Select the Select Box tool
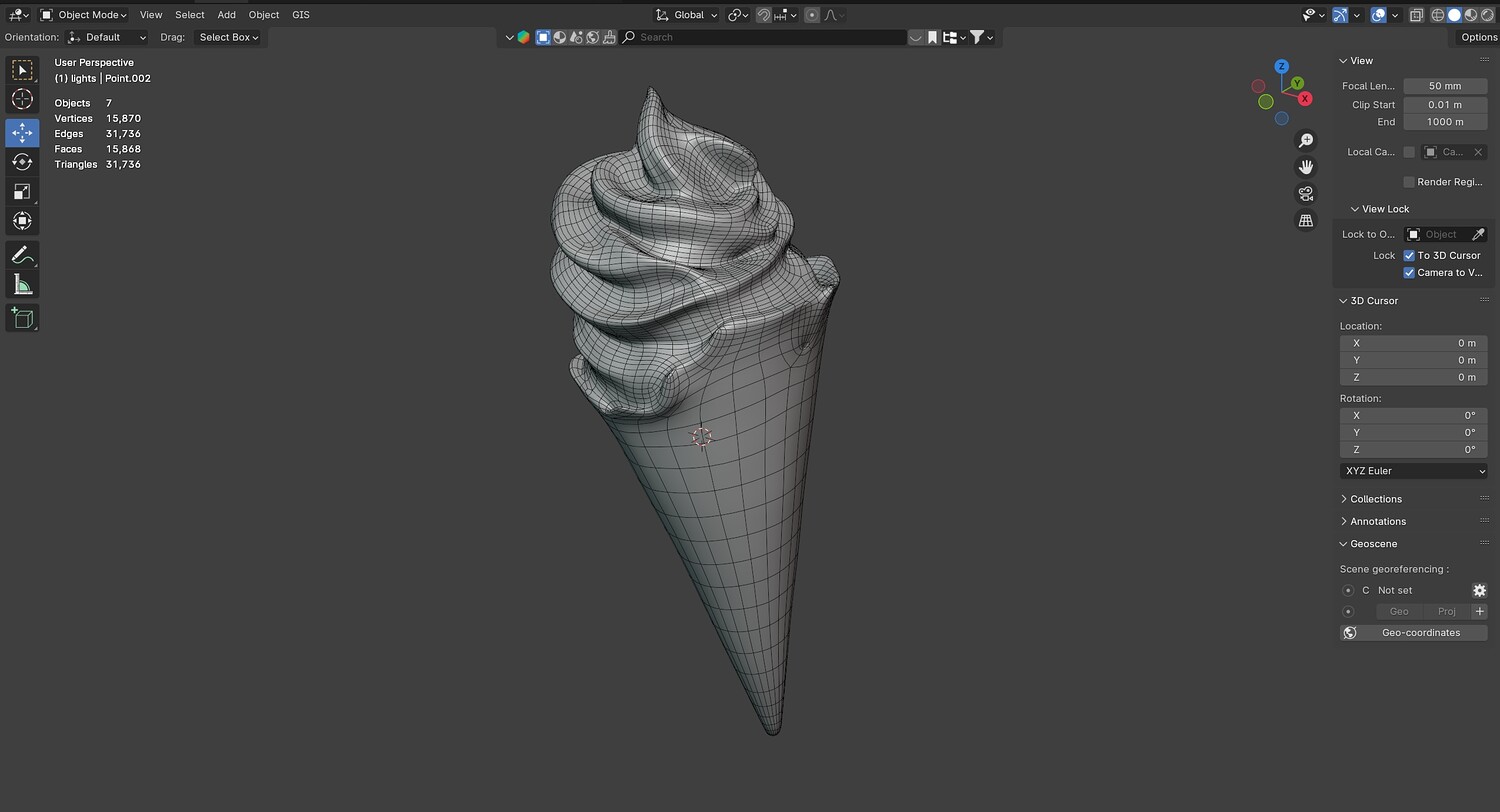 (22, 70)
